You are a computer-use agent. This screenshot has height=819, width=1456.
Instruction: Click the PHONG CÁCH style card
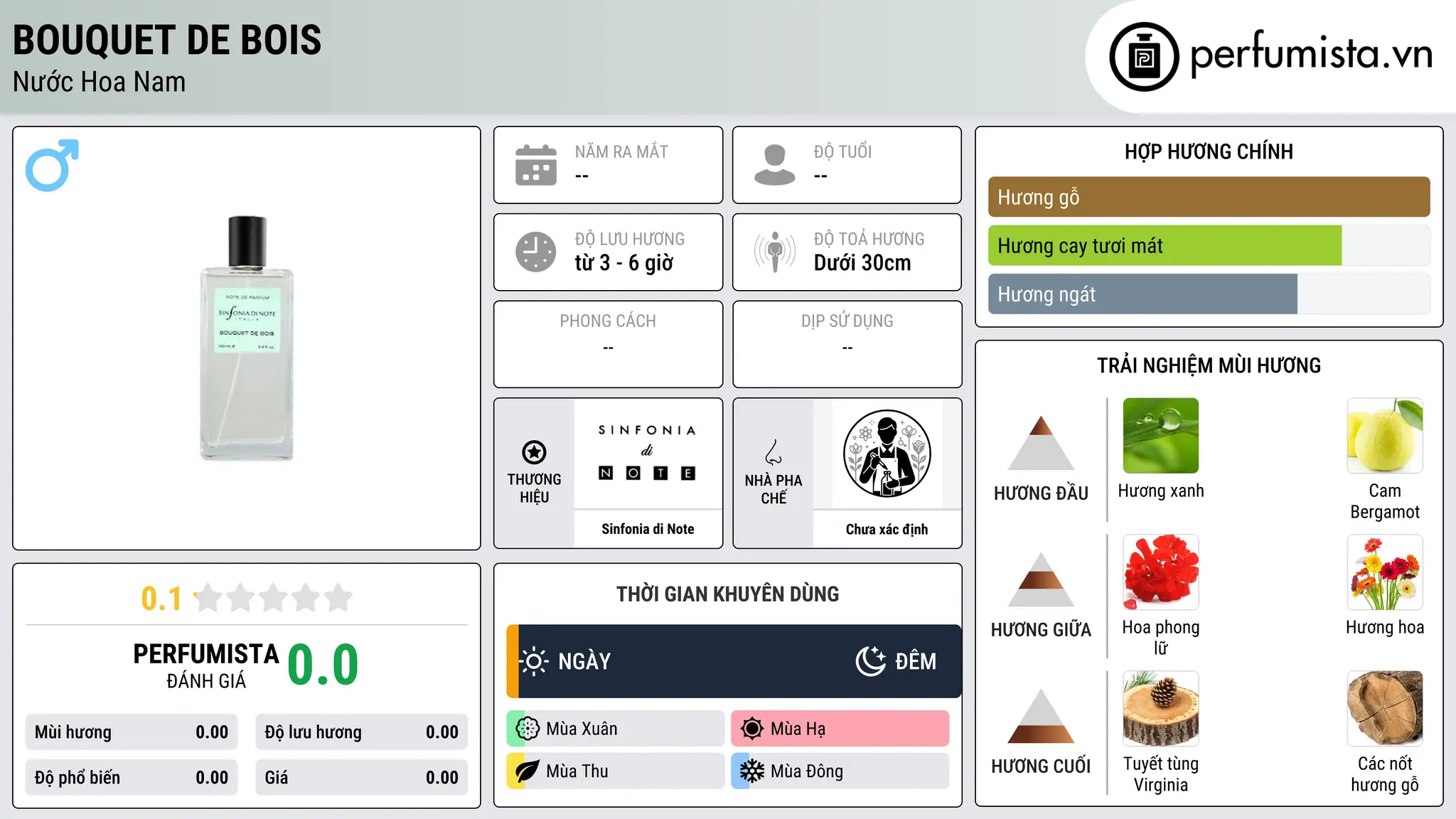(x=608, y=344)
